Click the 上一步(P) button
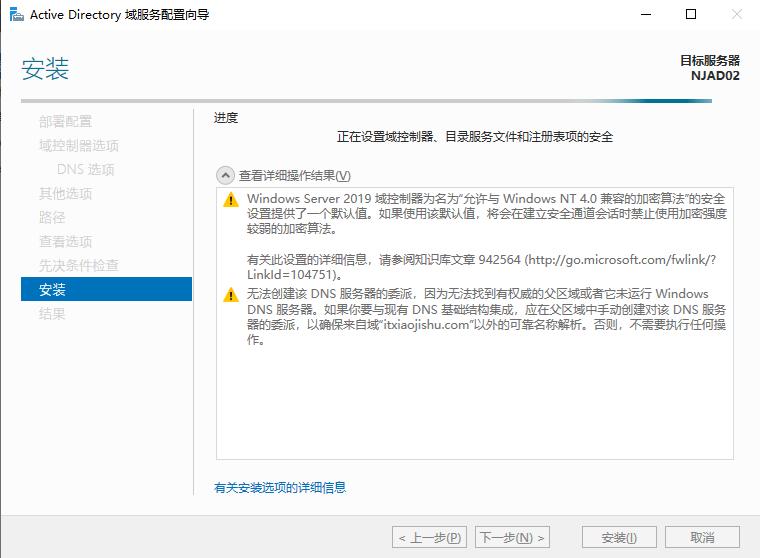 coord(429,537)
